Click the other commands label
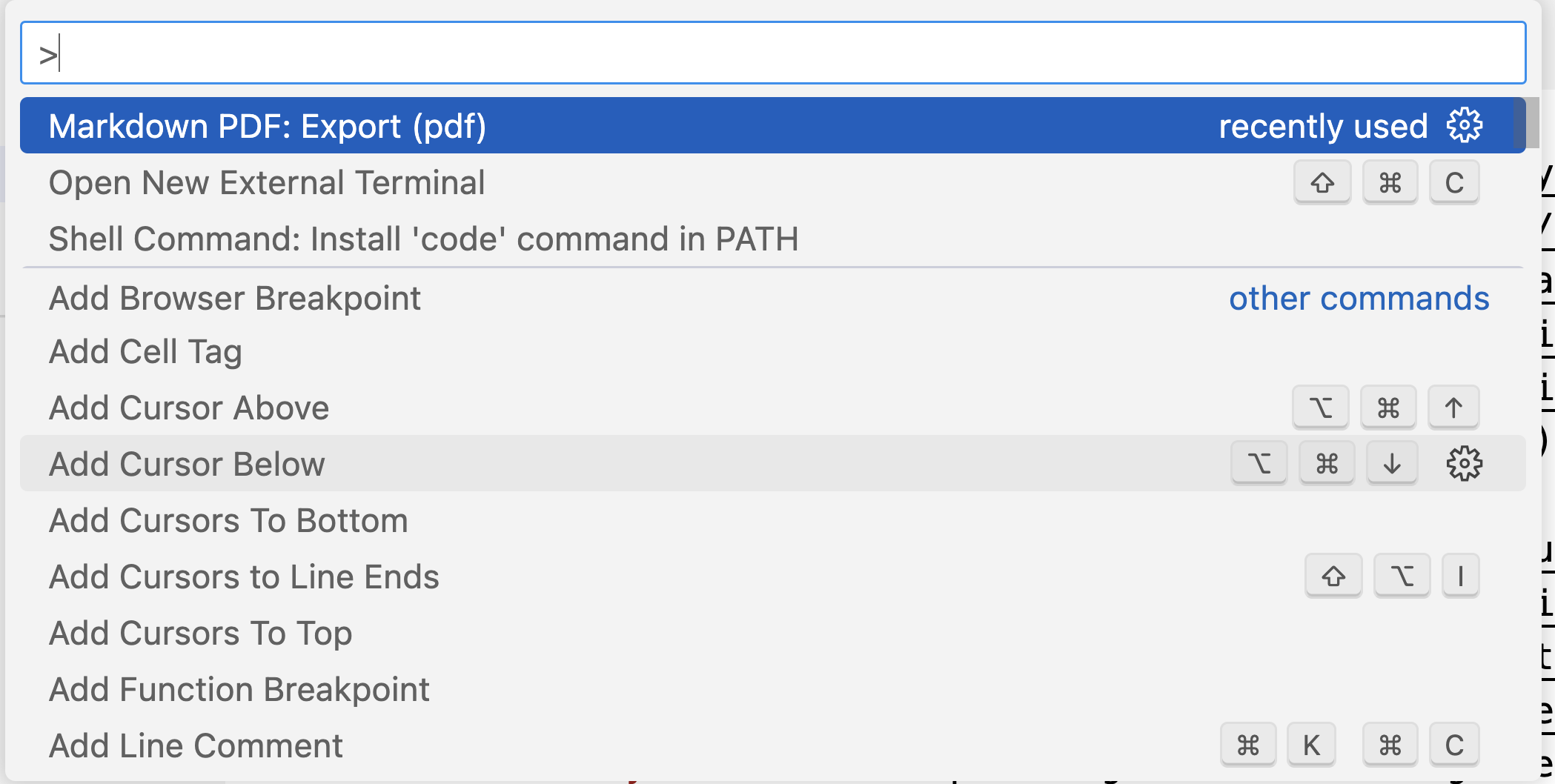1555x784 pixels. (x=1358, y=298)
